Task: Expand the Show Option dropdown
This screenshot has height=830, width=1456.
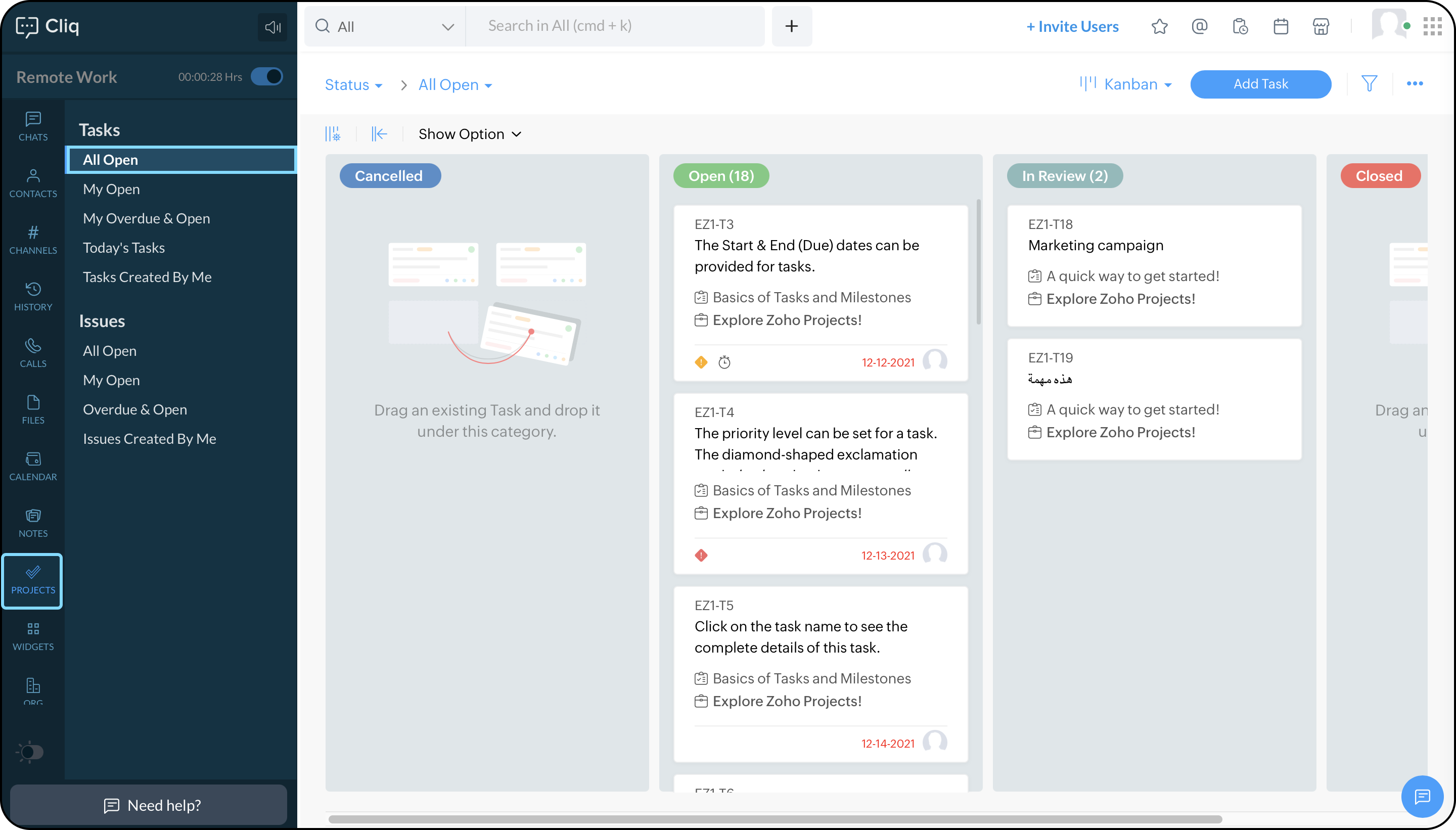Action: tap(470, 134)
